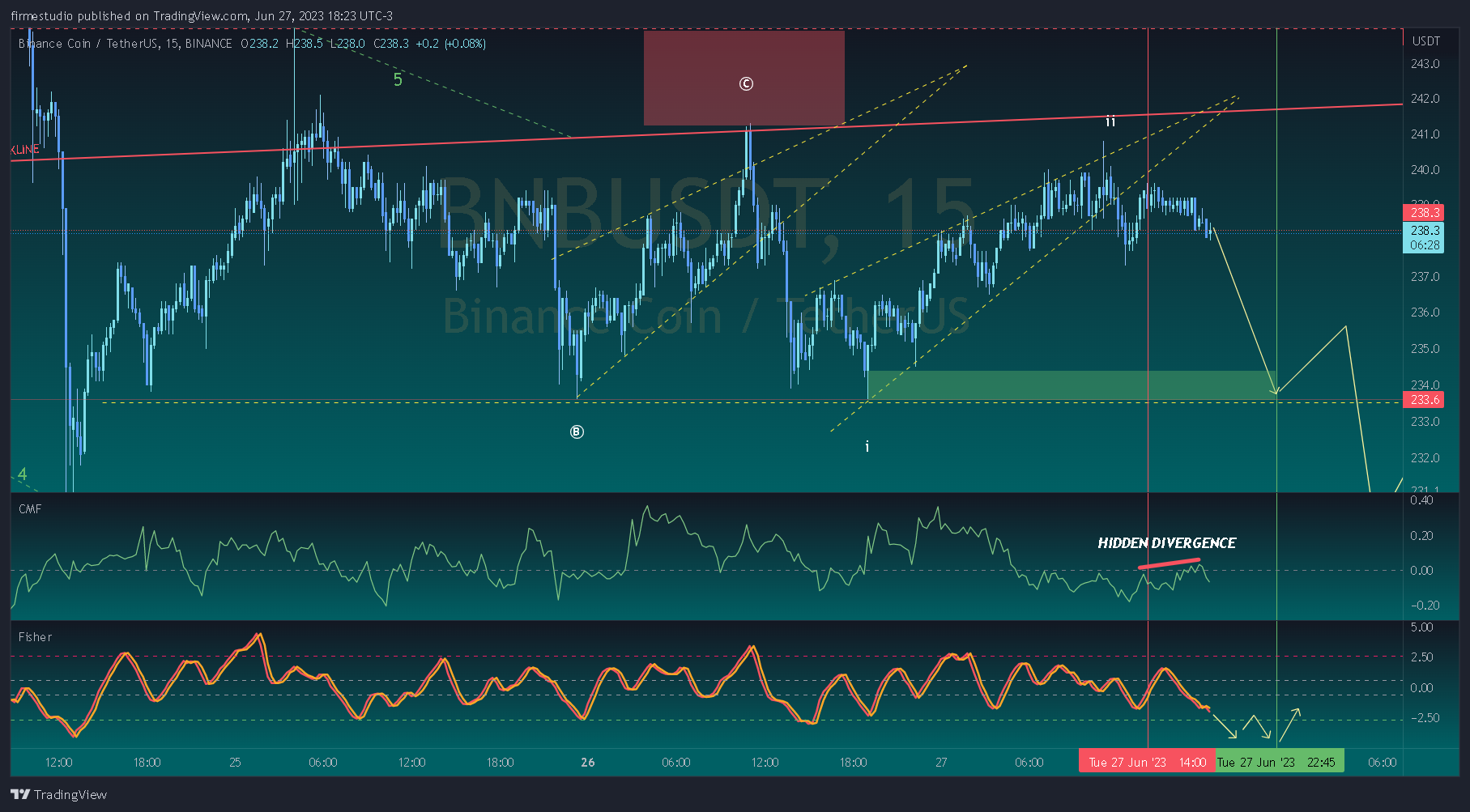The height and width of the screenshot is (812, 1470).
Task: Click the +0.2 (+0.08%) change value
Action: click(x=451, y=44)
